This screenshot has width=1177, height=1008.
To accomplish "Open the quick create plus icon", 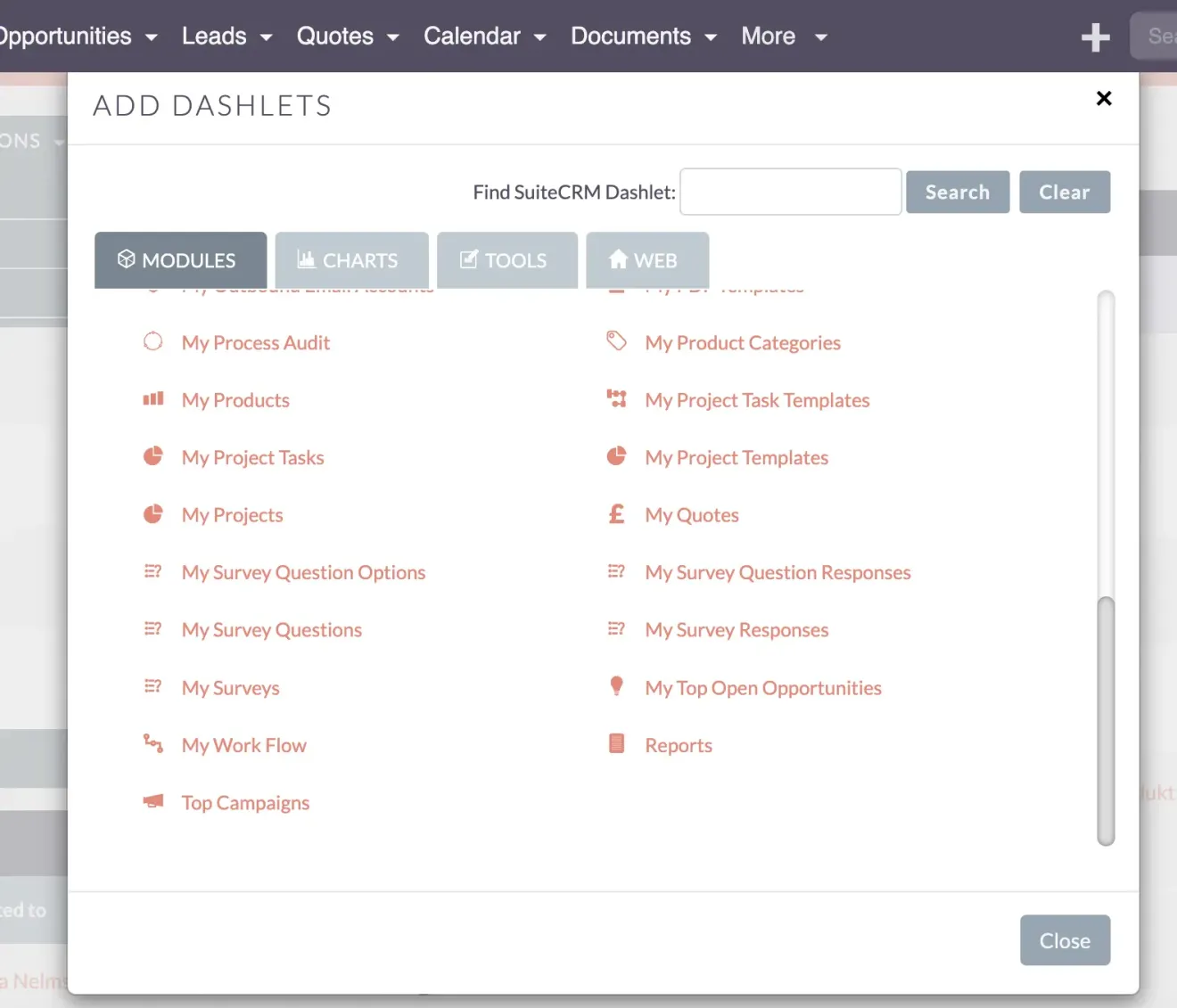I will click(1095, 37).
